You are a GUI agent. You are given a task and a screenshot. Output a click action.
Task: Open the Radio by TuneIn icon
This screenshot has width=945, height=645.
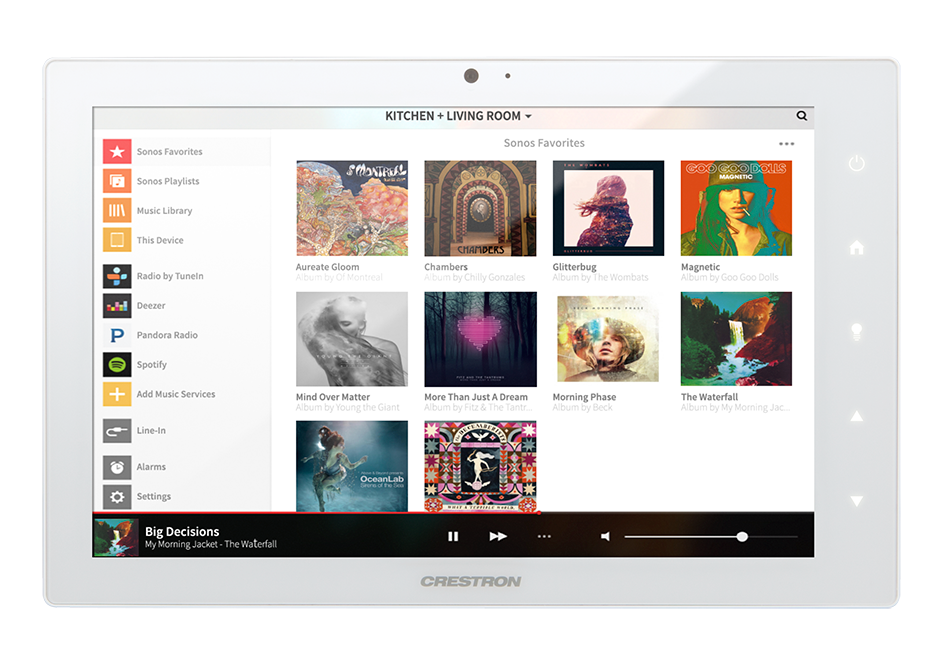pyautogui.click(x=117, y=276)
